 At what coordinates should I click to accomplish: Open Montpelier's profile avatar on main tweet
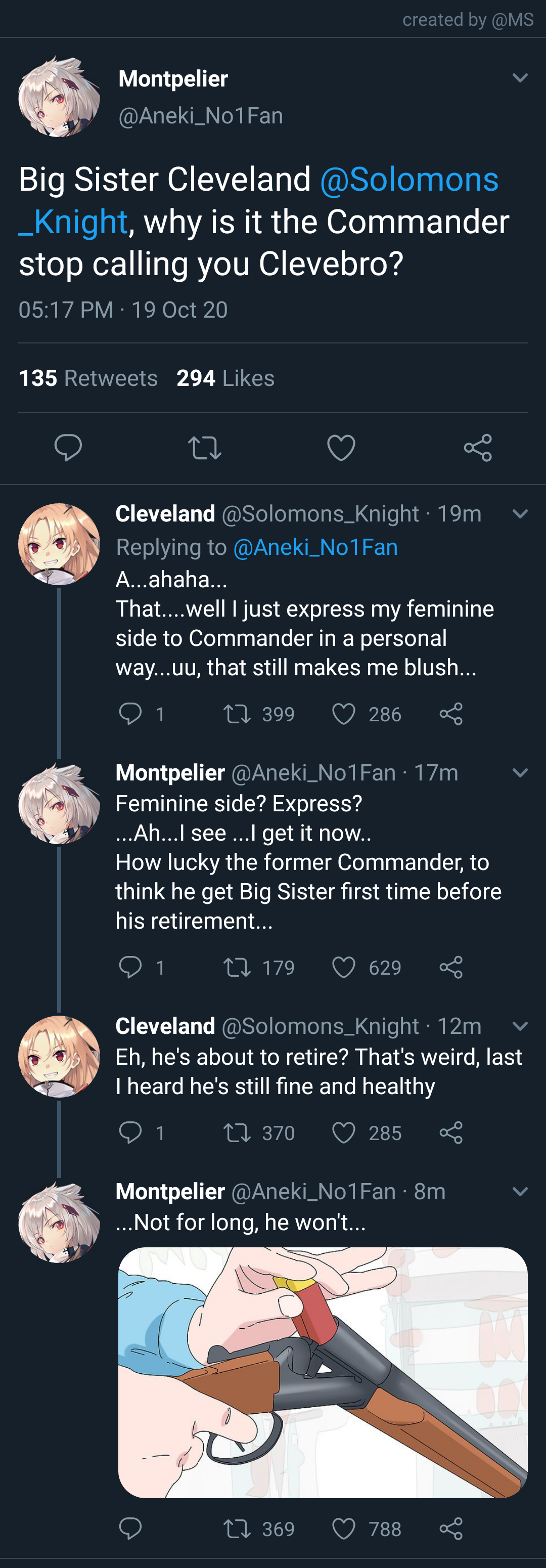point(59,97)
